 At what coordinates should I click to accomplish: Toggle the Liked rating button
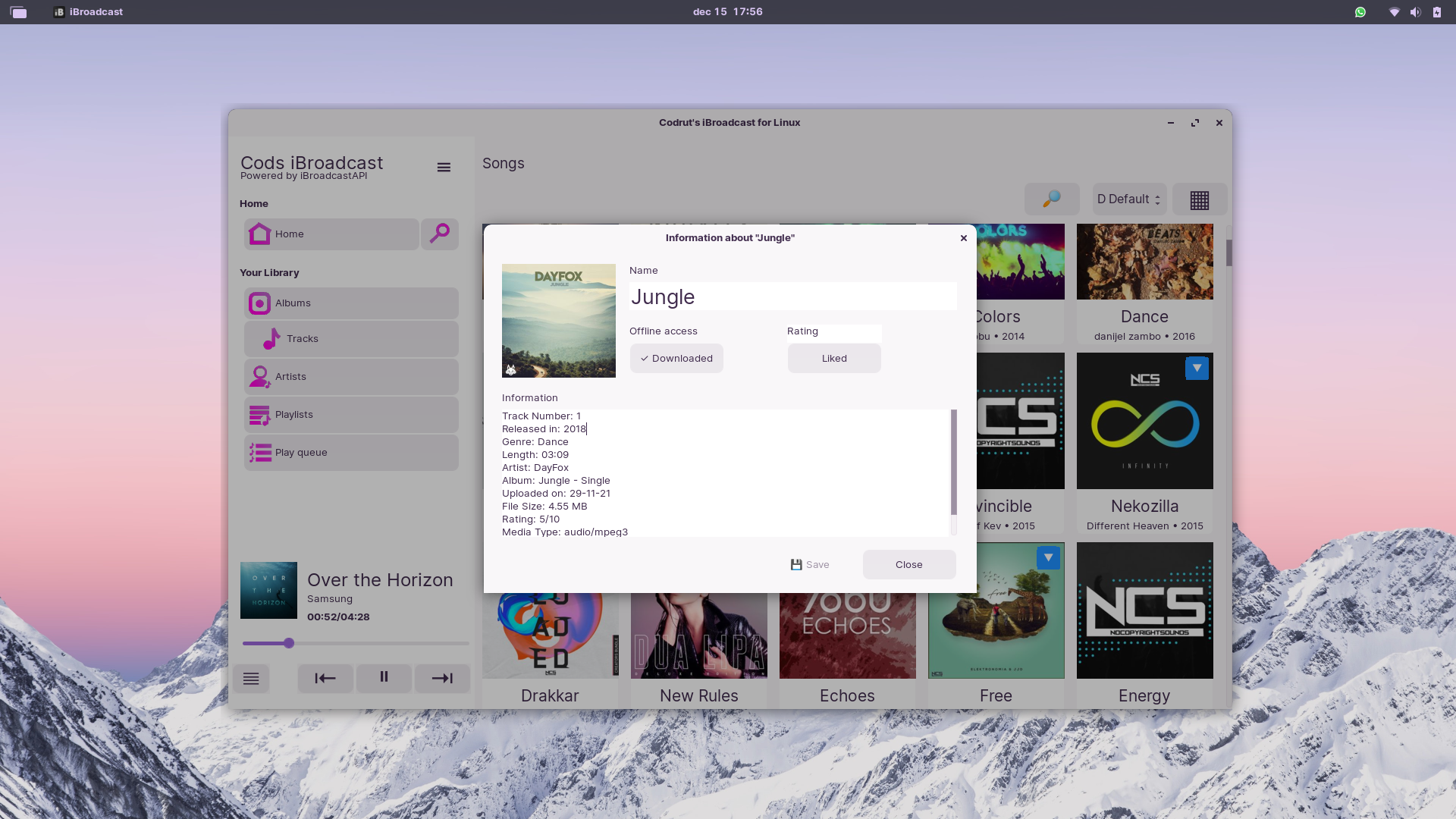click(x=833, y=358)
